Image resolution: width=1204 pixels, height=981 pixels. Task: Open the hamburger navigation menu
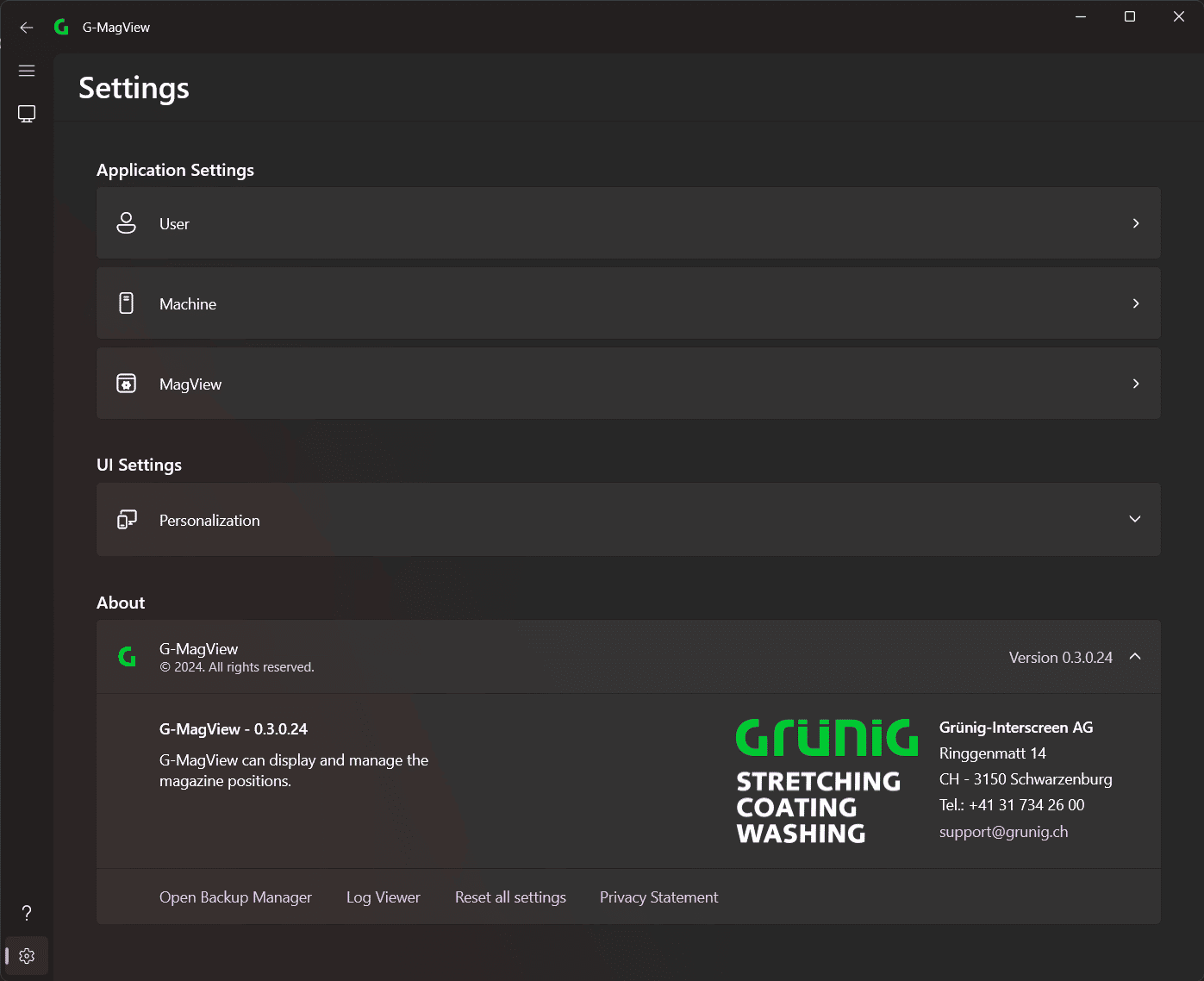tap(27, 71)
